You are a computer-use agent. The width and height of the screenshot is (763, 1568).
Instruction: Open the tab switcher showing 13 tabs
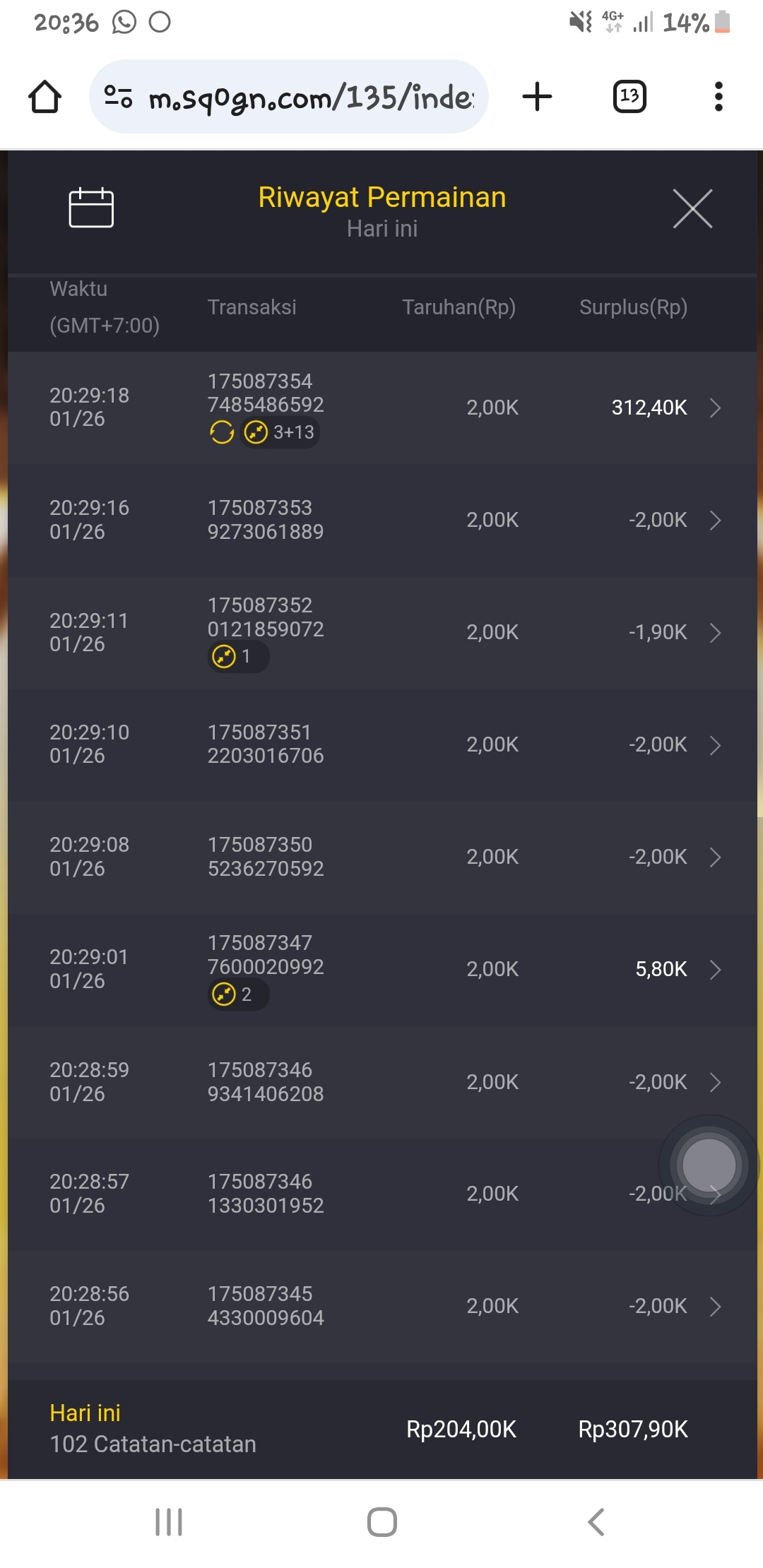coord(629,97)
